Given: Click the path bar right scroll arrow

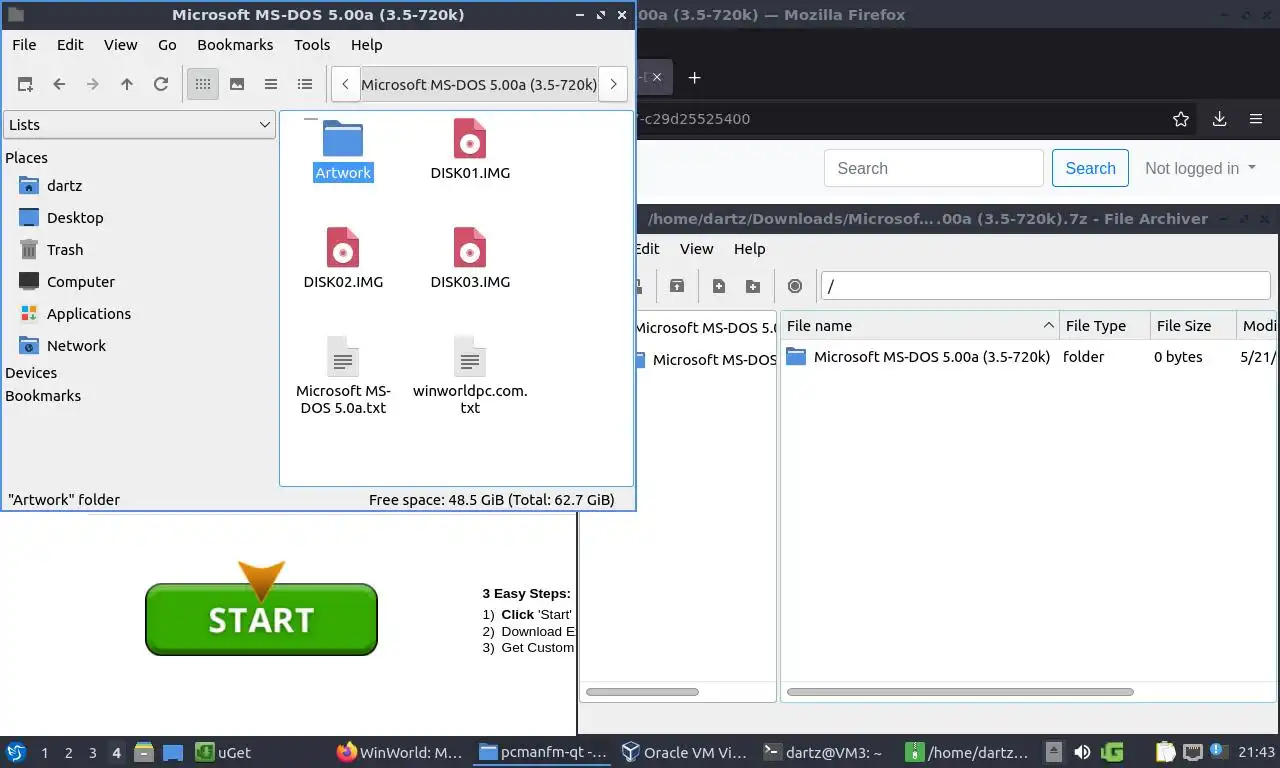Looking at the screenshot, I should point(613,85).
